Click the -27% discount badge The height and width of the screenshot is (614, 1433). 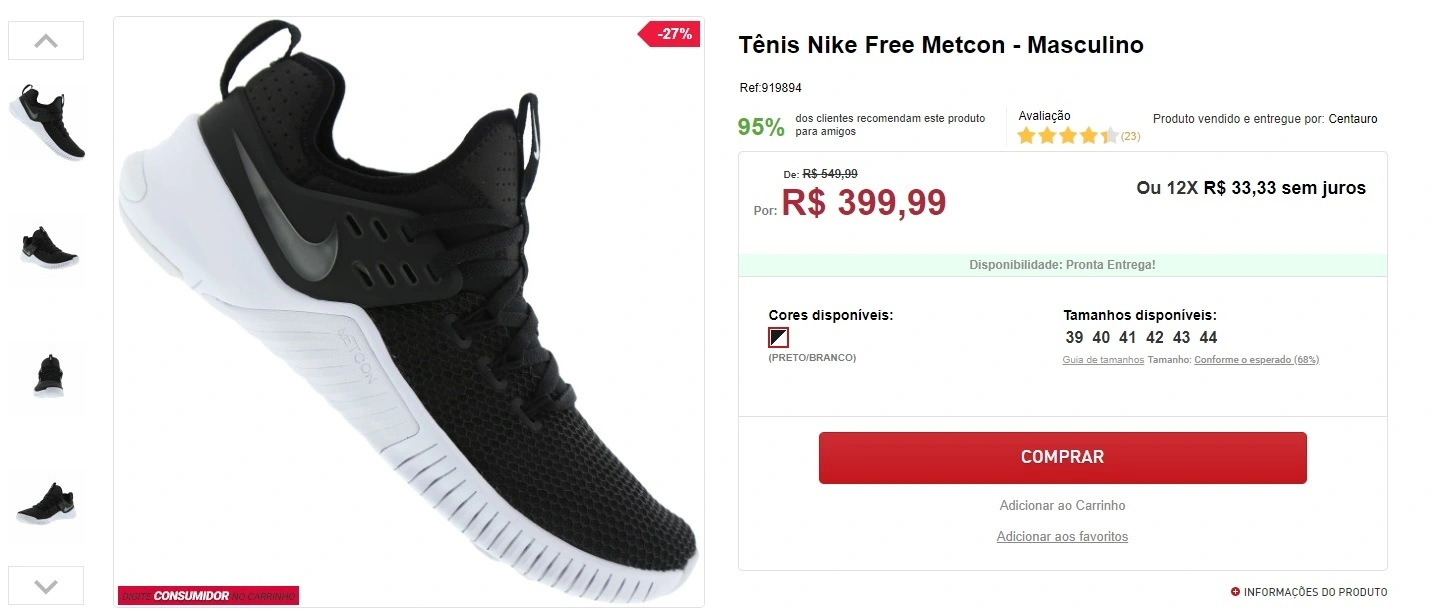(668, 33)
